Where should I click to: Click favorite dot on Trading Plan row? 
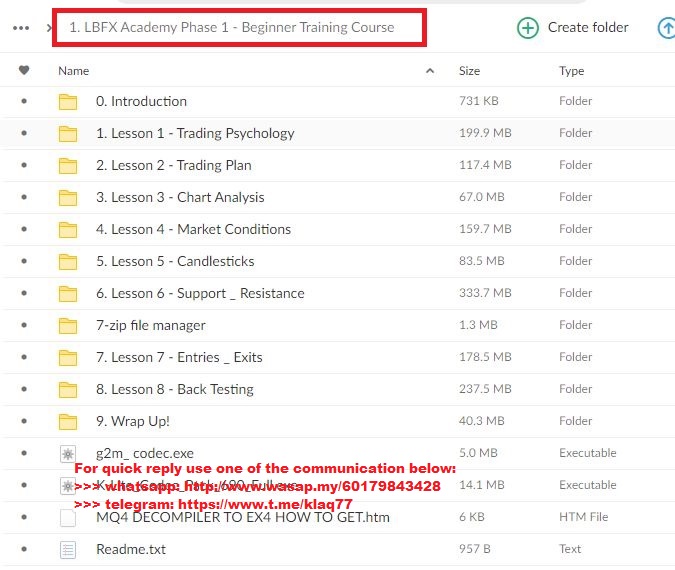click(24, 165)
